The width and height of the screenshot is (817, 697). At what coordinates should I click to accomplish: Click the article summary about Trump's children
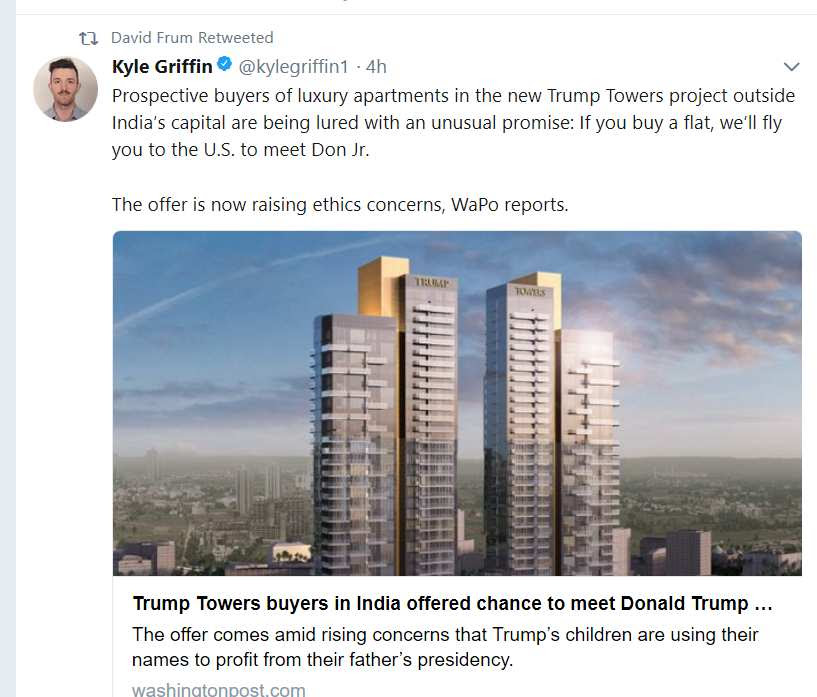click(x=445, y=647)
